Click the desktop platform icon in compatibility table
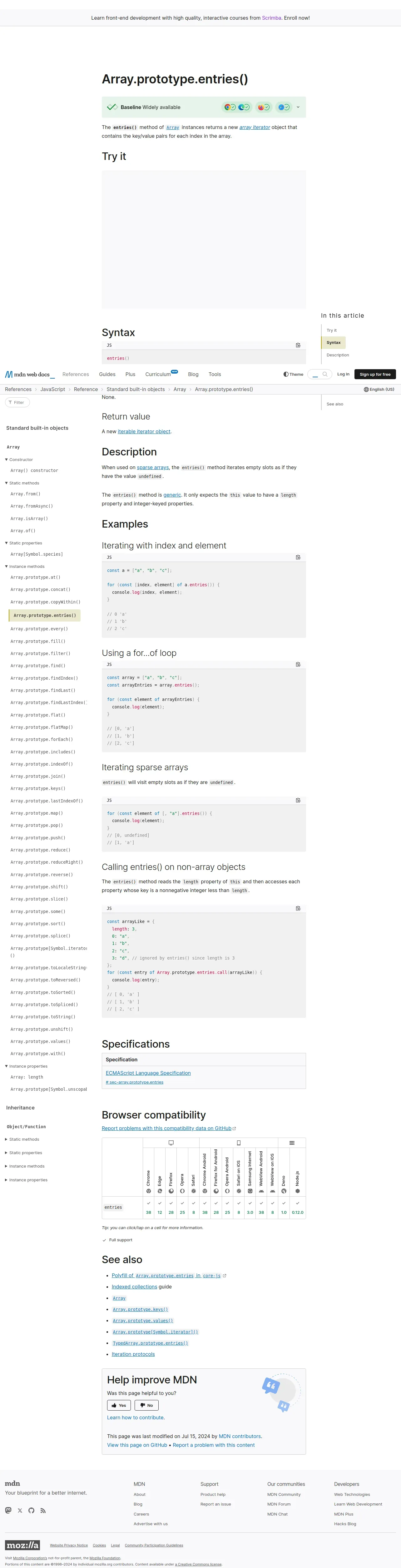This screenshot has width=401, height=1568. click(x=171, y=1143)
